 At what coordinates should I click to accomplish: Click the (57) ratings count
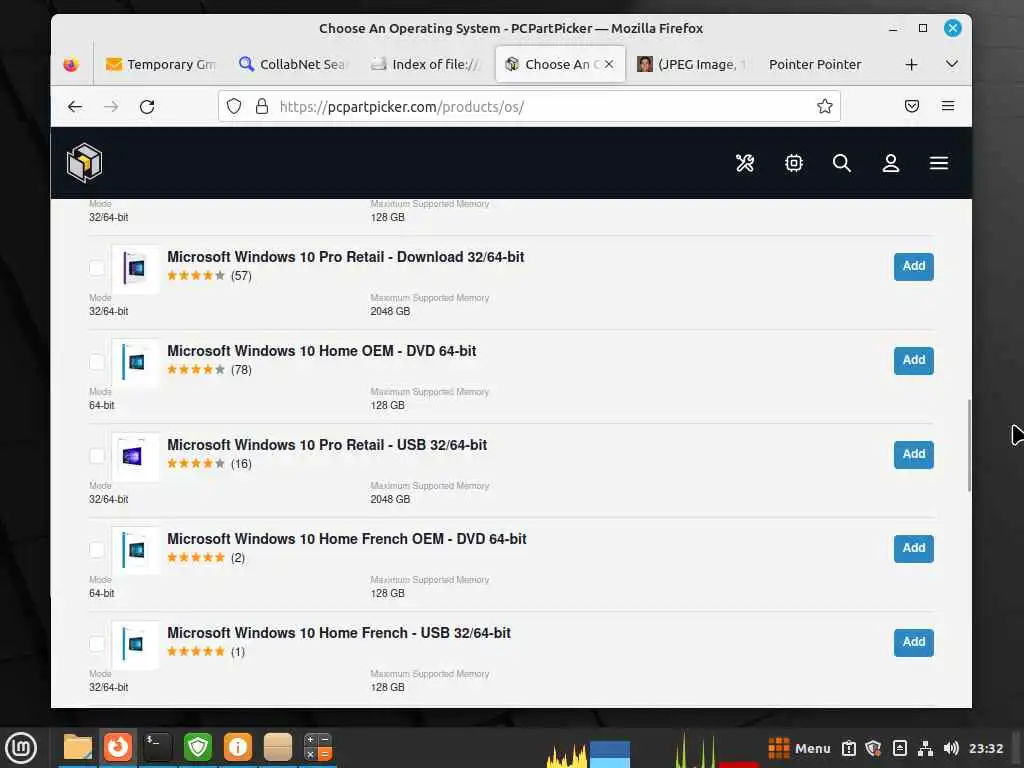[241, 276]
